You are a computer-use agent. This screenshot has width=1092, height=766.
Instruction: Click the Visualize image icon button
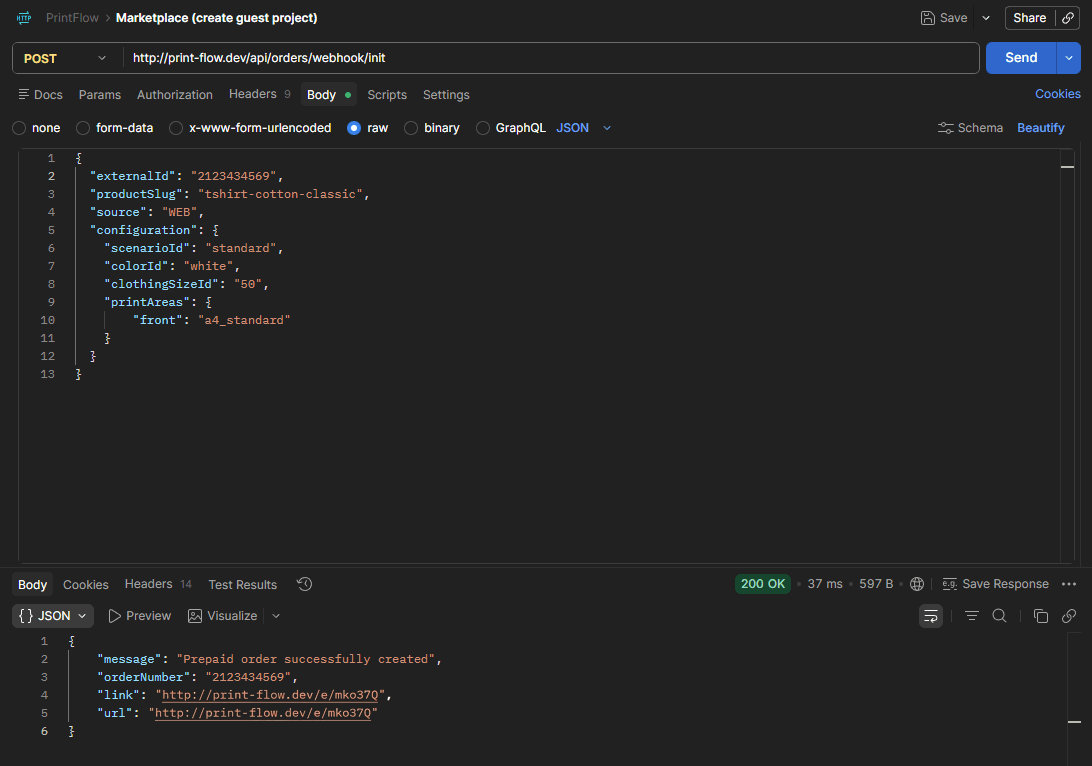tap(222, 616)
